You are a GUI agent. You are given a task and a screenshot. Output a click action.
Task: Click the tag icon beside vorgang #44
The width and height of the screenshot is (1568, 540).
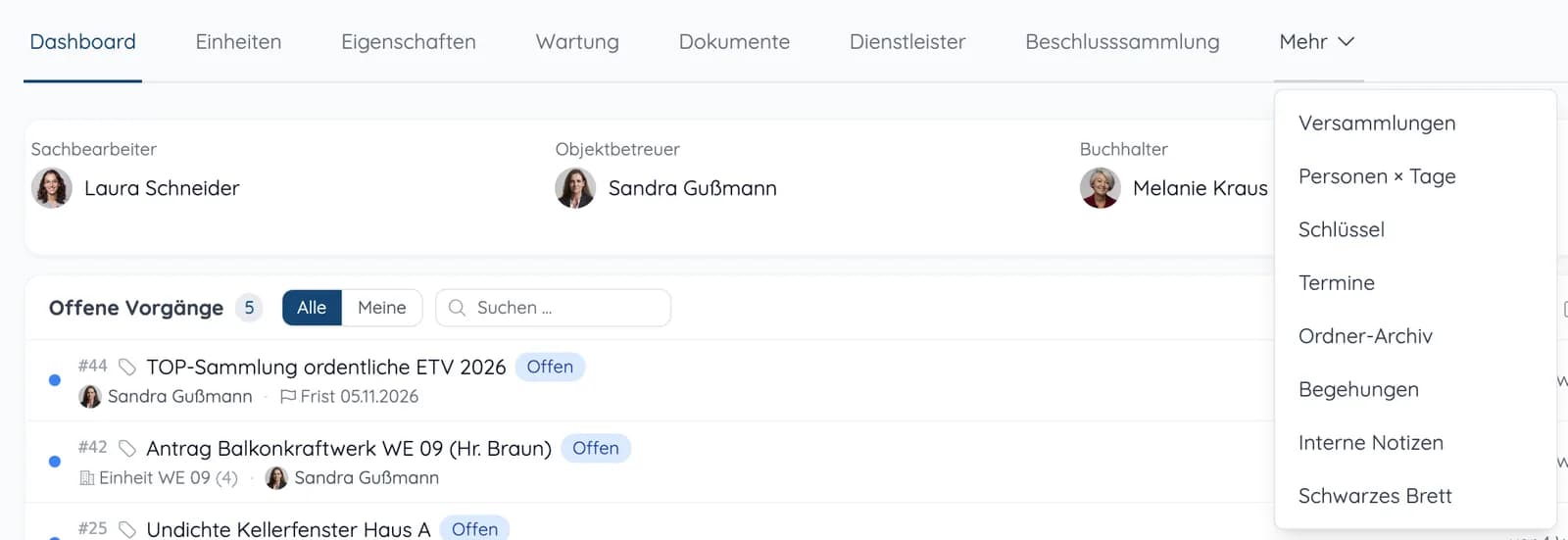127,367
